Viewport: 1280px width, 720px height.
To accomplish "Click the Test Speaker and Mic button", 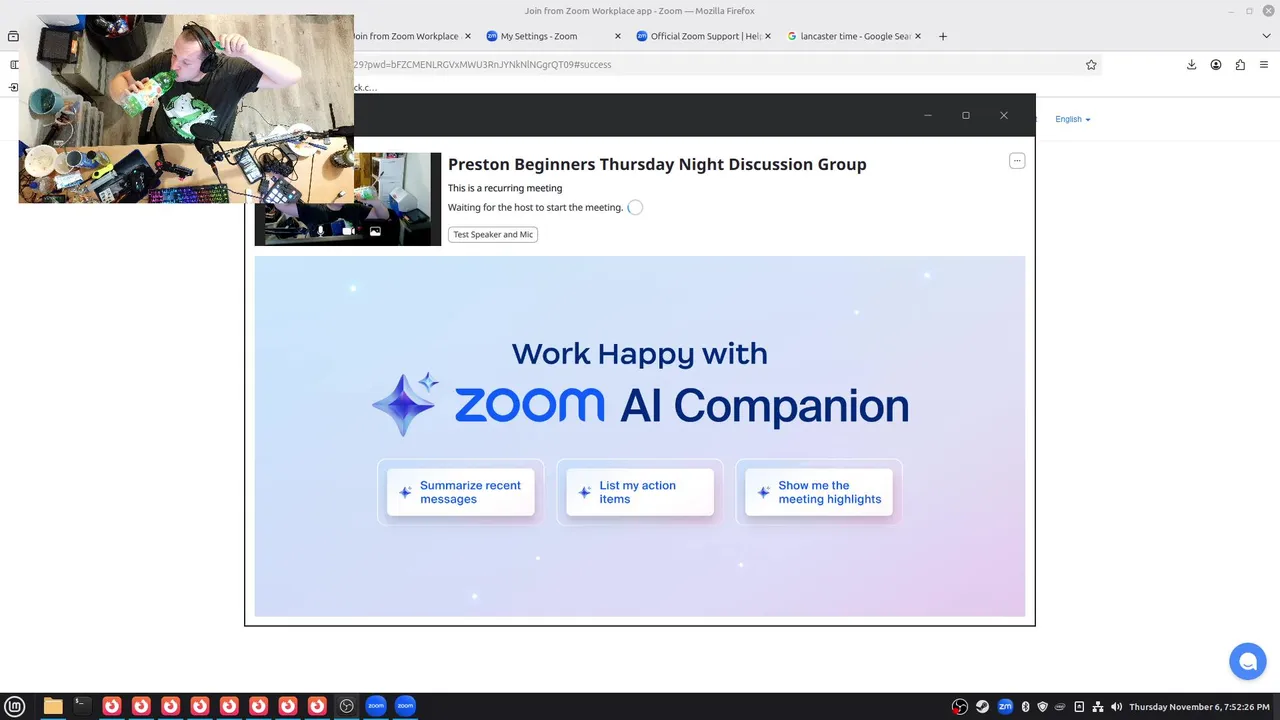I will click(x=493, y=234).
